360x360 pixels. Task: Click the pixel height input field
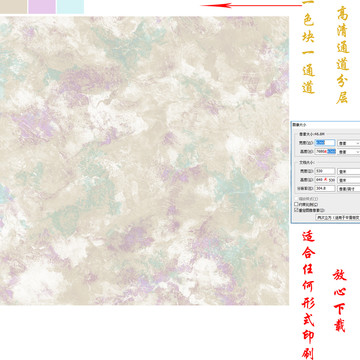pos(325,152)
